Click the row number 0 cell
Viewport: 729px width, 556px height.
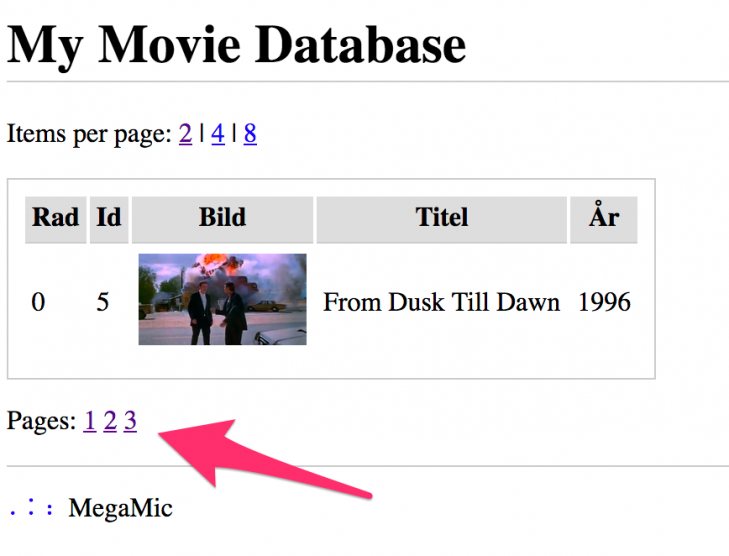tap(38, 302)
